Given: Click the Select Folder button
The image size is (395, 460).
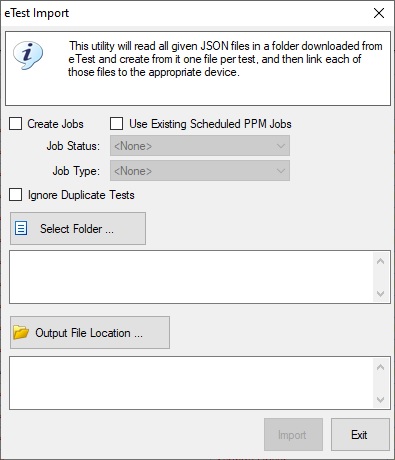Looking at the screenshot, I should pyautogui.click(x=78, y=229).
